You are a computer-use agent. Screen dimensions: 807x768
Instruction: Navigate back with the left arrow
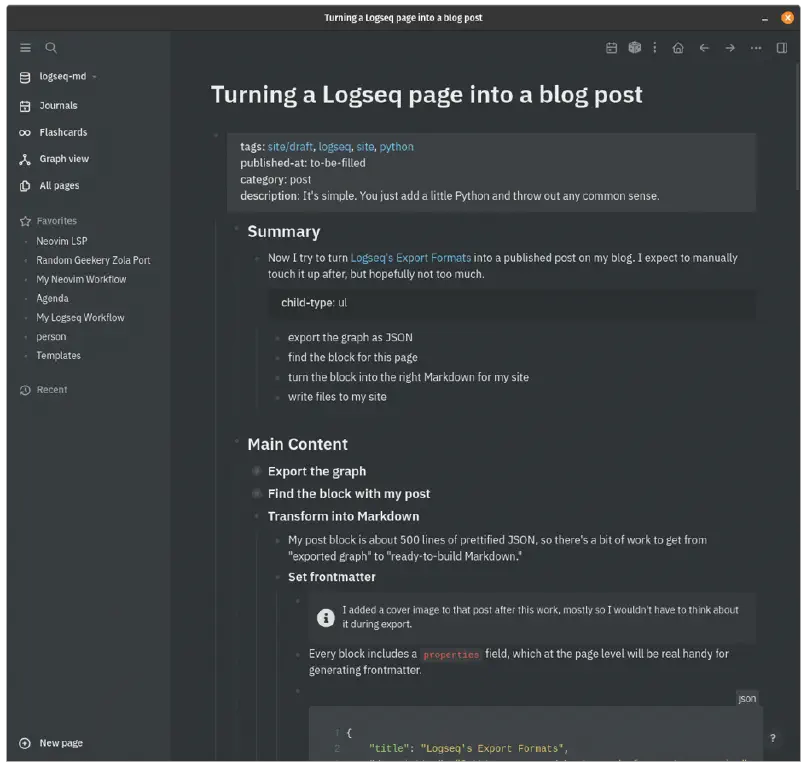pyautogui.click(x=704, y=48)
